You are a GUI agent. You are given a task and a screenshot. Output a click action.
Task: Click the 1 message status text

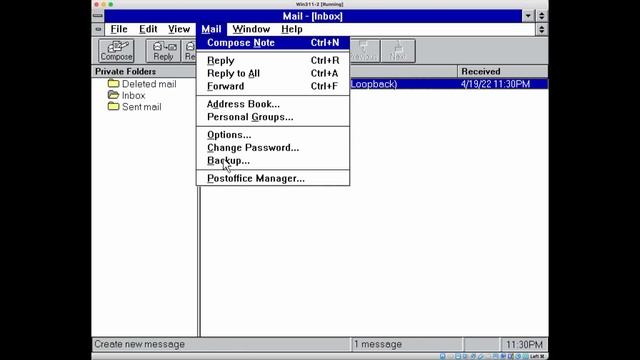[378, 344]
